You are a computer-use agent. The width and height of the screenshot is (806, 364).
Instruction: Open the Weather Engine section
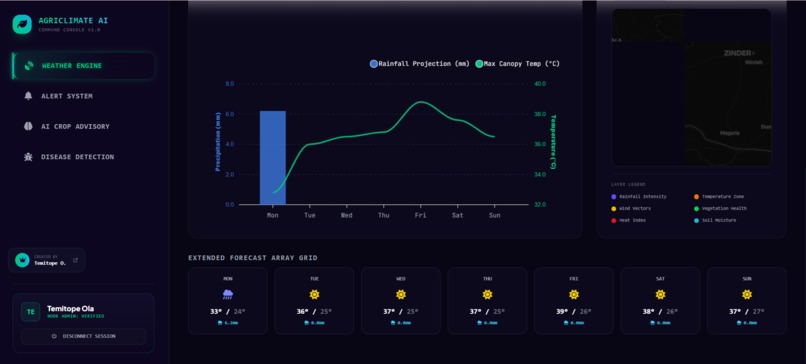click(x=83, y=66)
